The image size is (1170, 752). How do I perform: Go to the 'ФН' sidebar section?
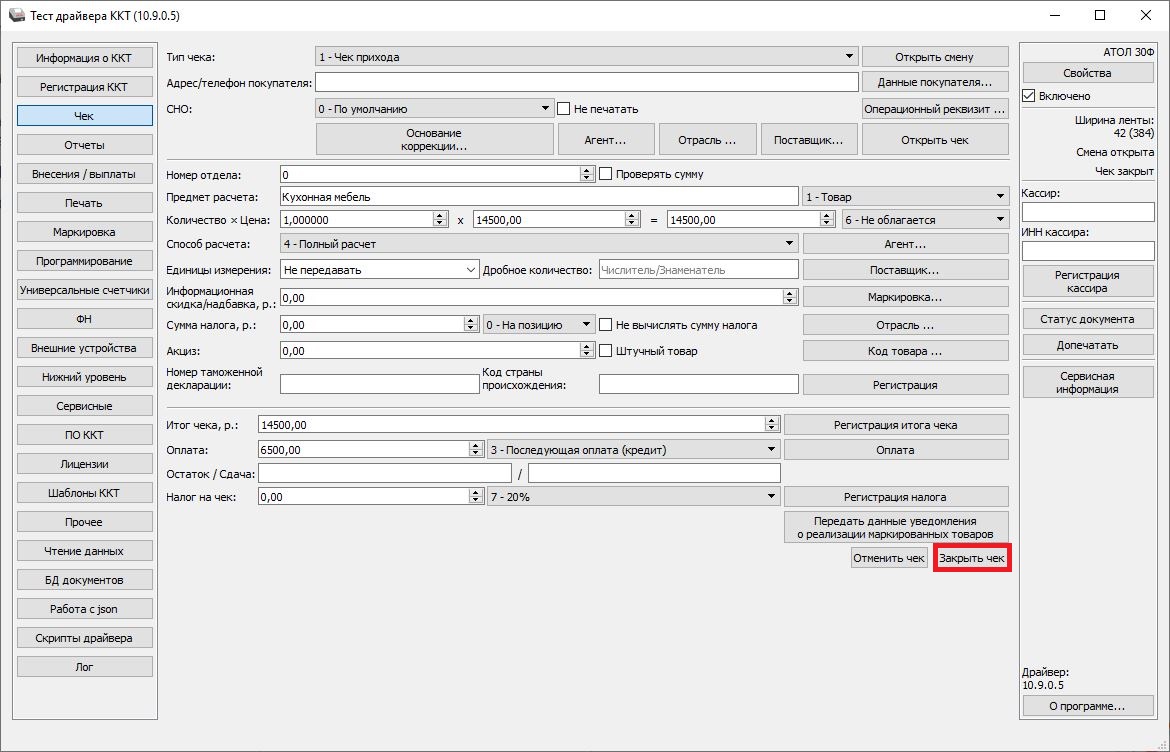pyautogui.click(x=84, y=319)
